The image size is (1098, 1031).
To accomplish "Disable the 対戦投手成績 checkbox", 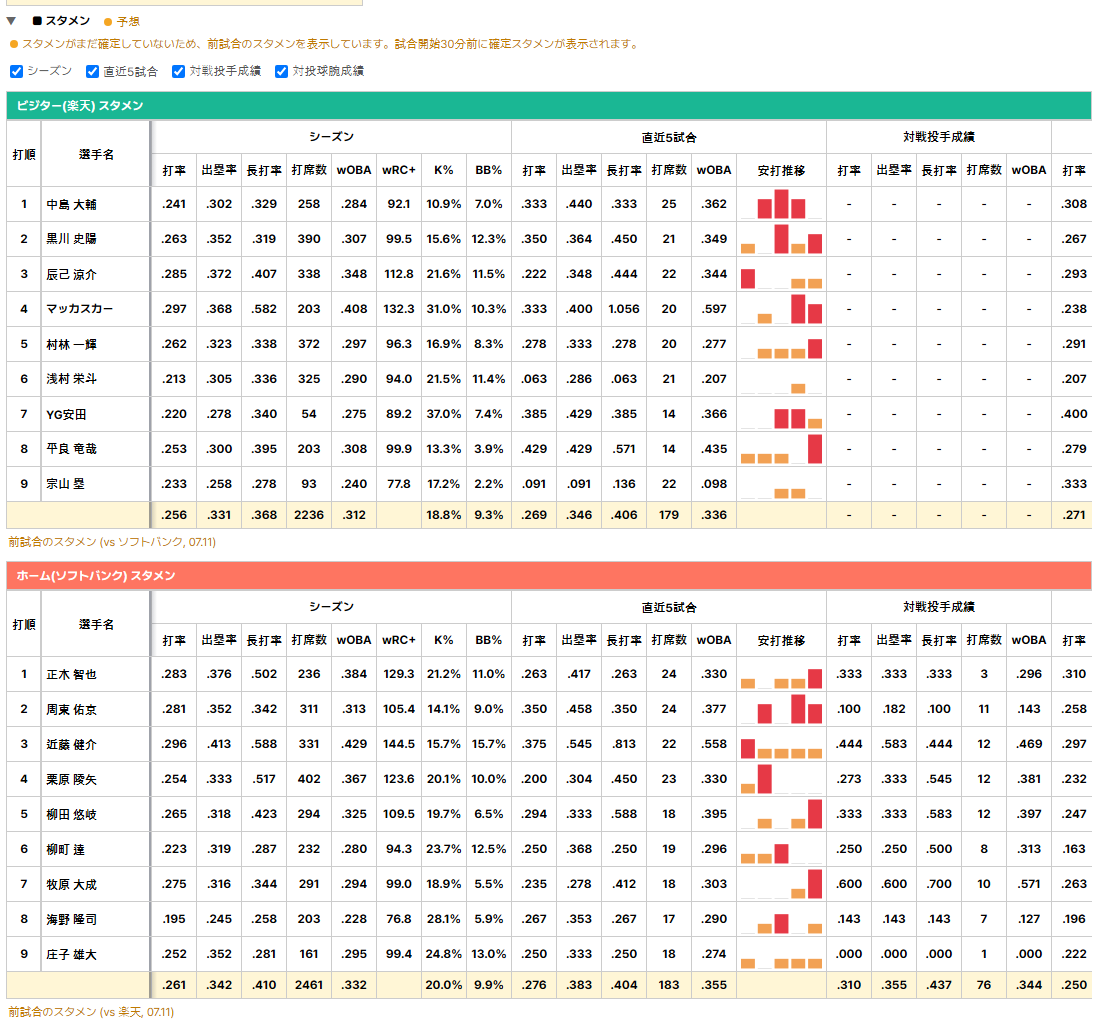I will coord(179,71).
